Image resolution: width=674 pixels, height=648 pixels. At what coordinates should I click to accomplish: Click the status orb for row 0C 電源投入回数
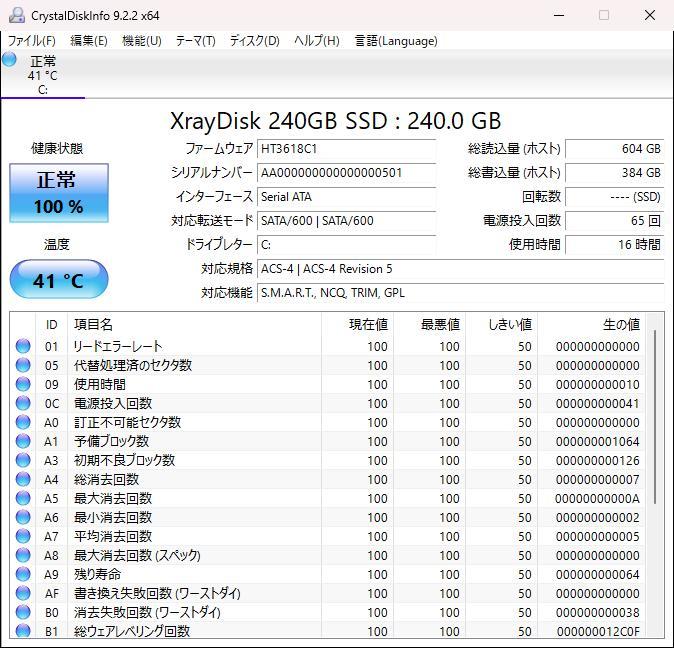23,403
